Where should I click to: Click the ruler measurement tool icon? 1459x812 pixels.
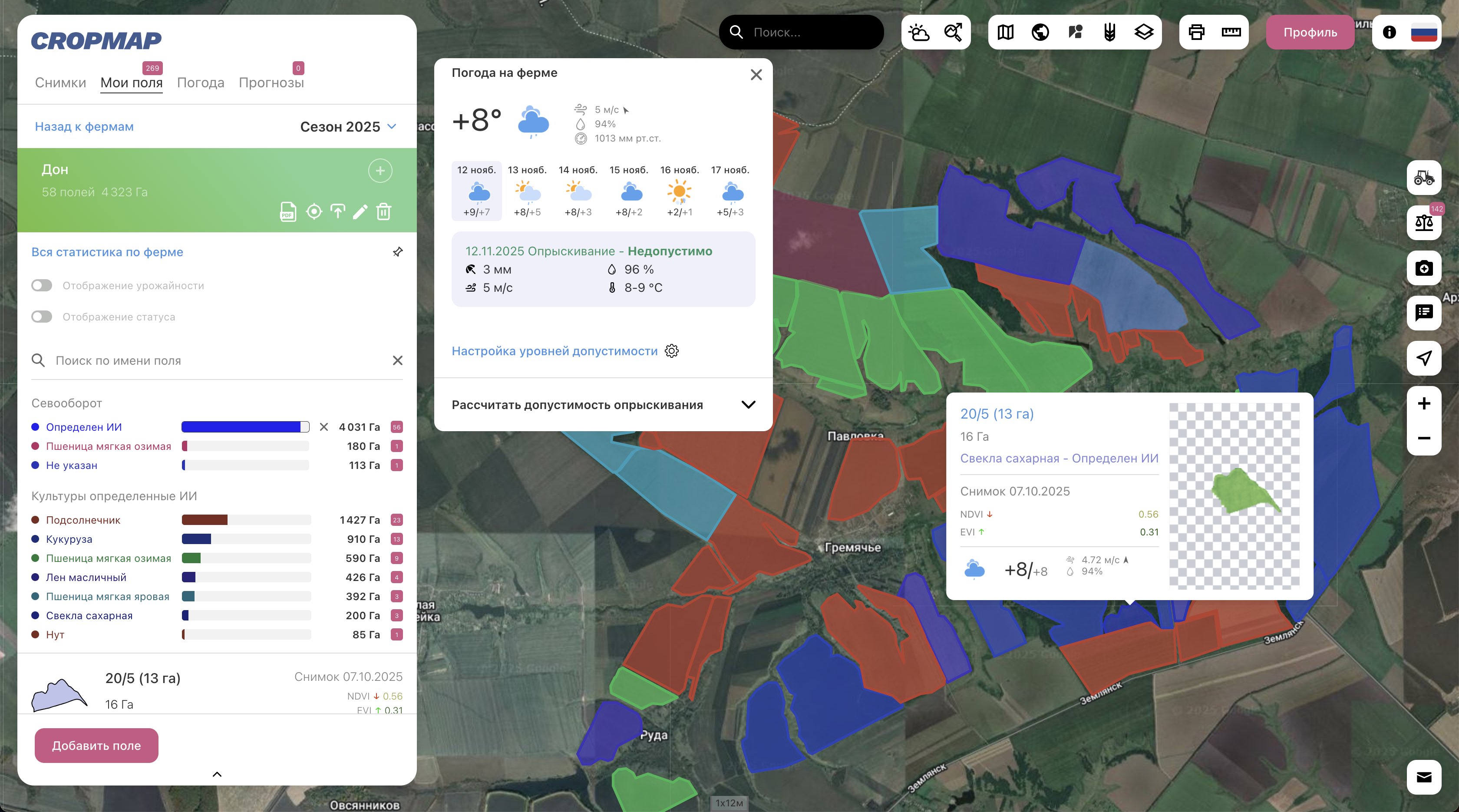click(x=1231, y=32)
